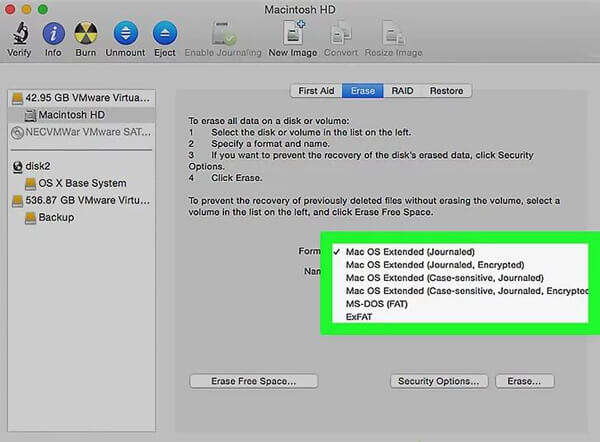
Task: Open the Info toolbar icon
Action: 53,34
